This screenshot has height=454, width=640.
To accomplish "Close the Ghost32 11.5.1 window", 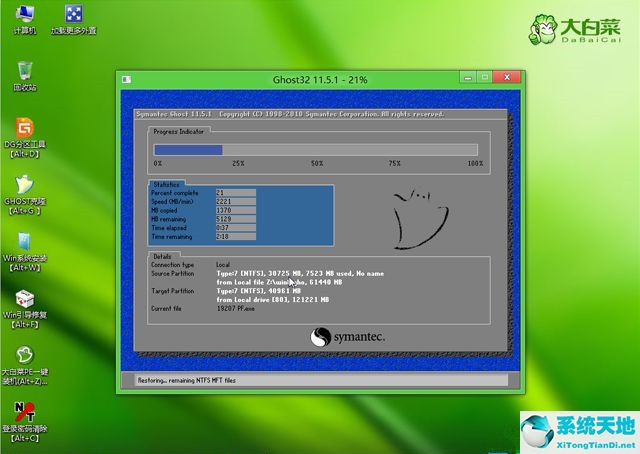I will tap(507, 77).
